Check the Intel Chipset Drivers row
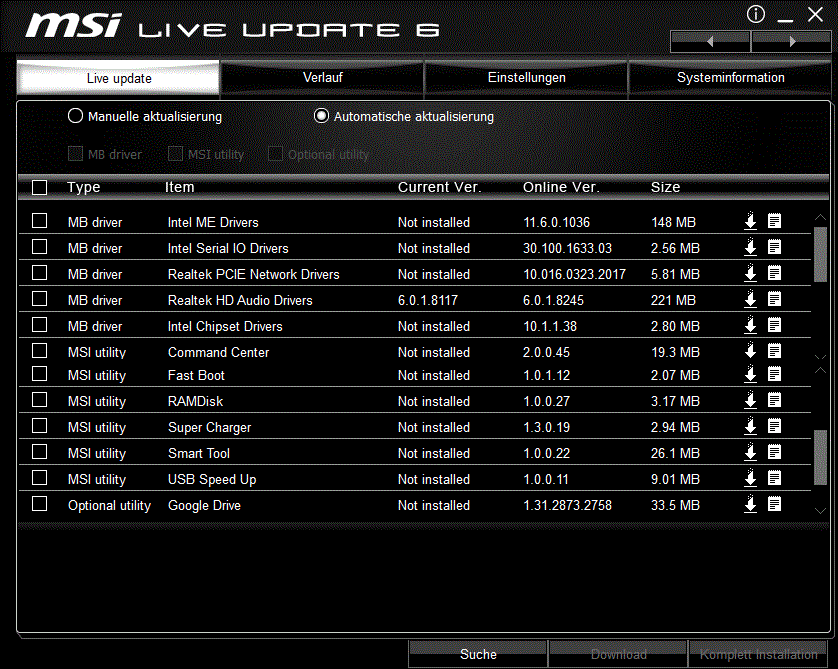This screenshot has width=838, height=669. pyautogui.click(x=40, y=325)
